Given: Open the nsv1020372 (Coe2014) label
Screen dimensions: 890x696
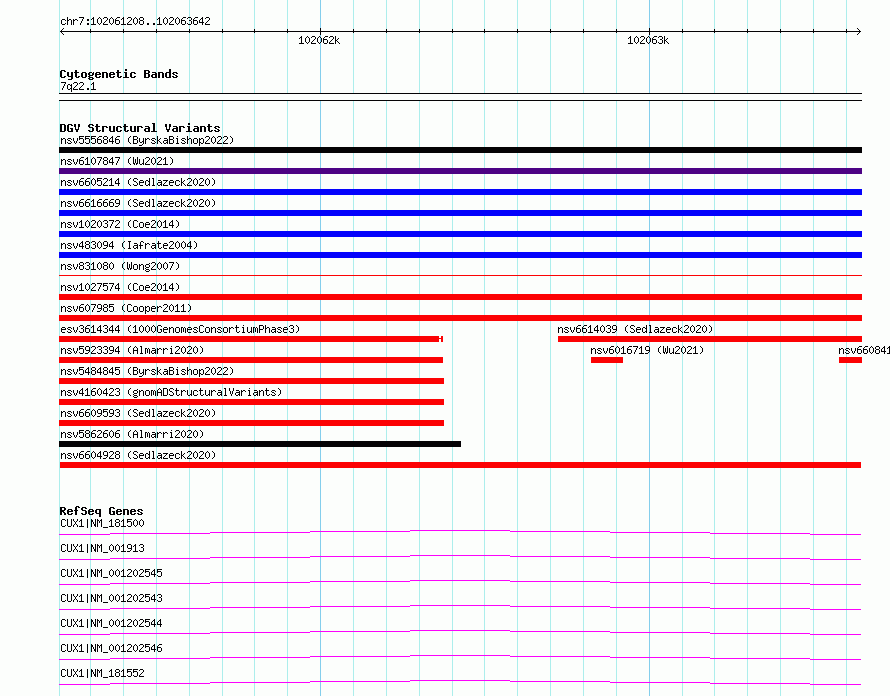Looking at the screenshot, I should coord(120,224).
